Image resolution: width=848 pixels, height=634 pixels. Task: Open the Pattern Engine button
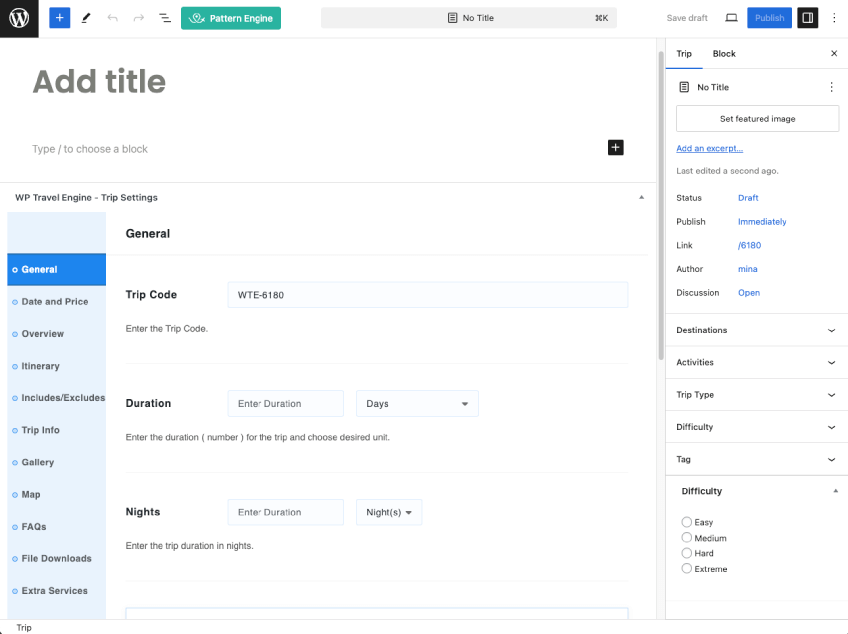pyautogui.click(x=231, y=18)
